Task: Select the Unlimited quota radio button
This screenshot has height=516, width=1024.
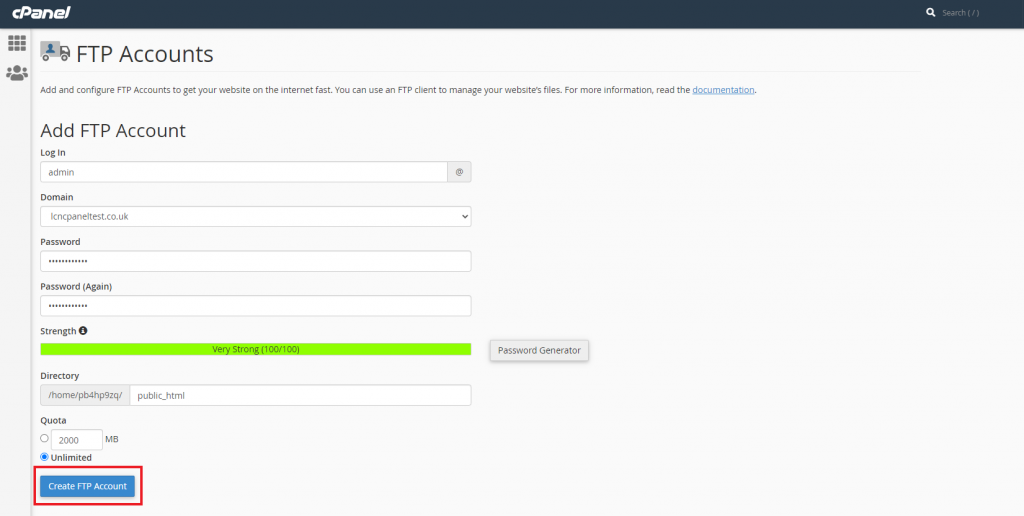Action: tap(44, 457)
